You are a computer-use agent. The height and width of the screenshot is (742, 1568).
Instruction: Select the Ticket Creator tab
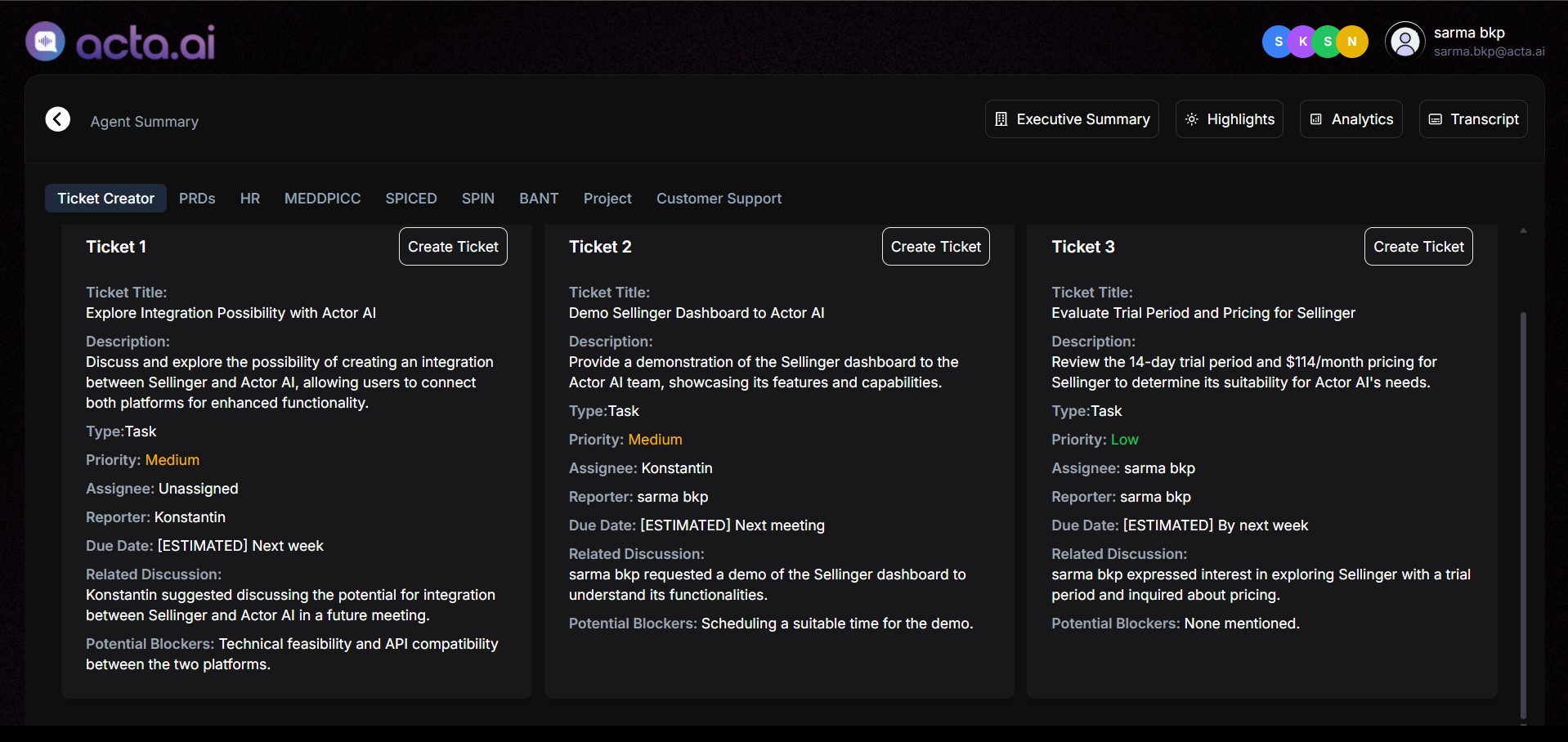click(x=105, y=199)
